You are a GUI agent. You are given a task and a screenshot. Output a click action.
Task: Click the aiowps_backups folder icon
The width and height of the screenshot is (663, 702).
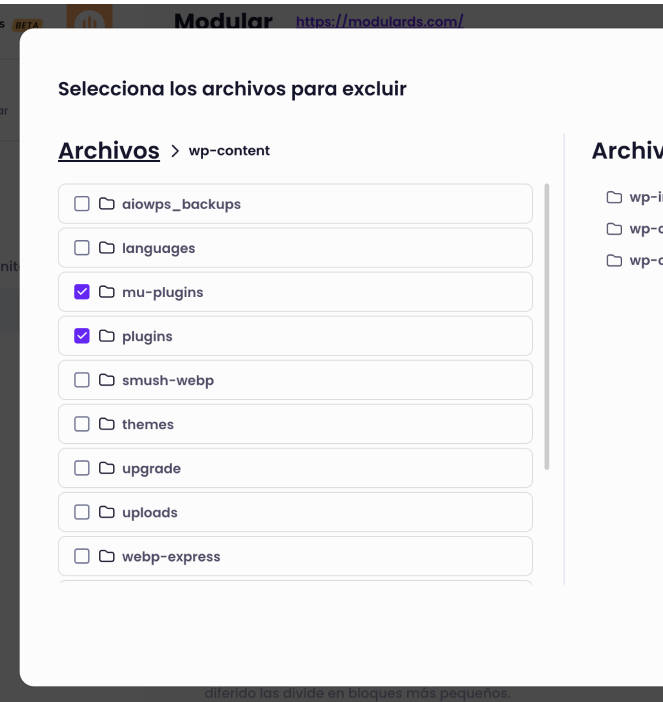(107, 204)
